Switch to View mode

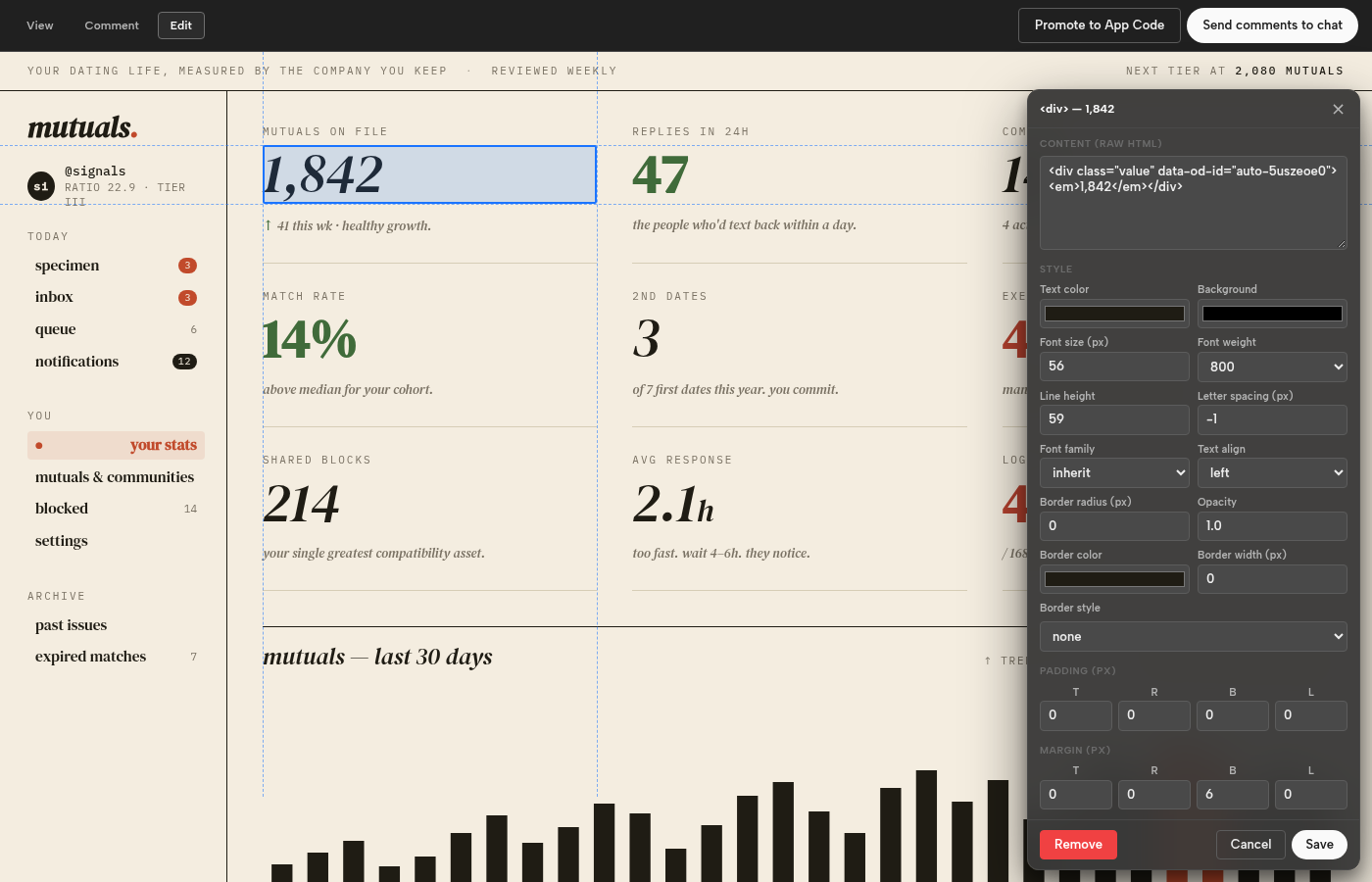40,25
